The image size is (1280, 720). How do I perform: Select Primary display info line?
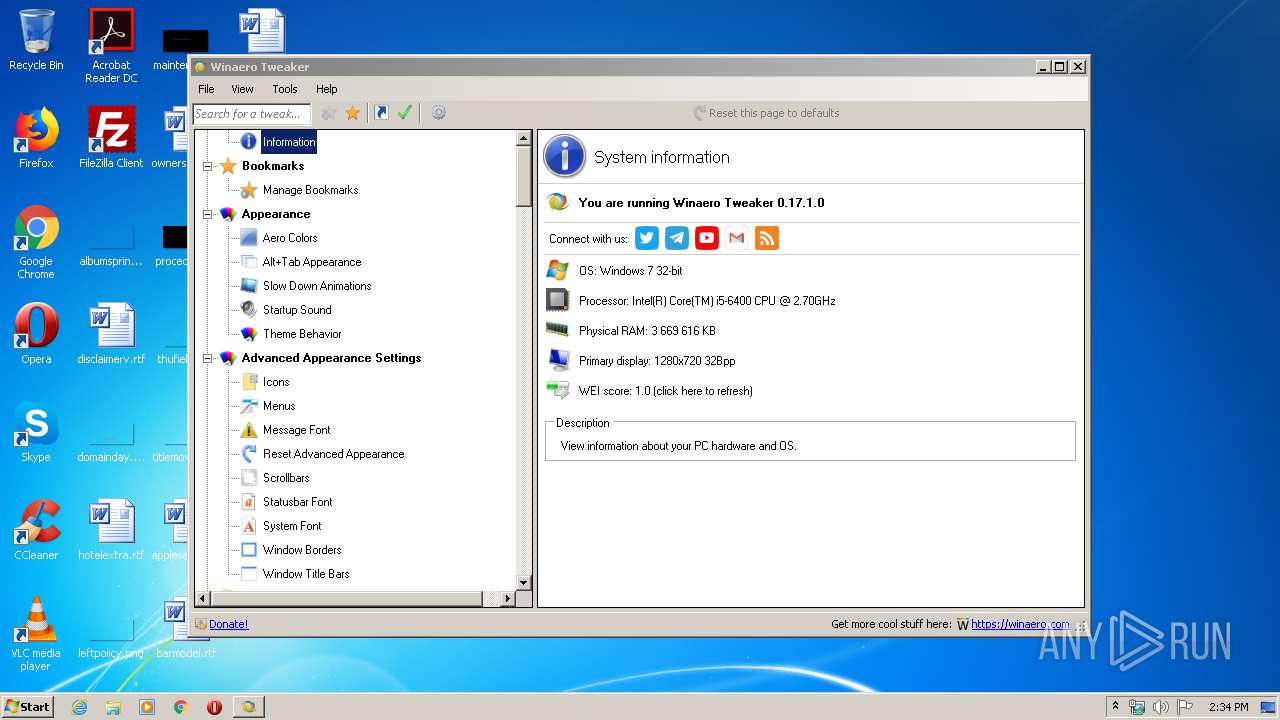tap(657, 361)
